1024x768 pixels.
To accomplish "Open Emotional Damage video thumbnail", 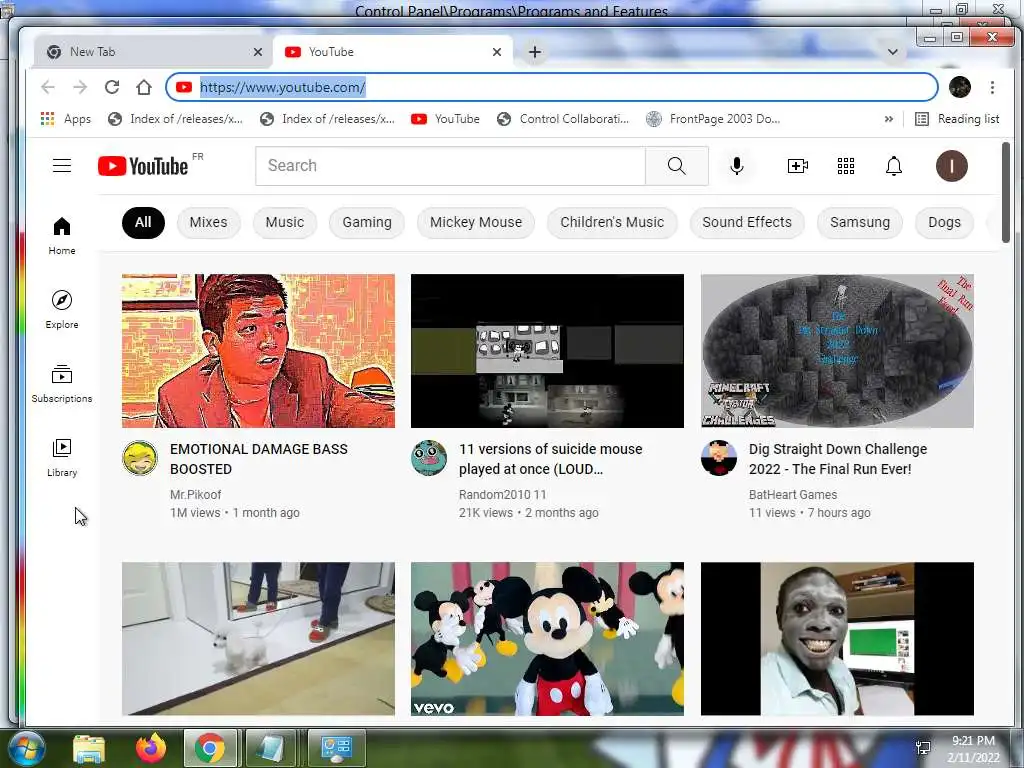I will 258,351.
